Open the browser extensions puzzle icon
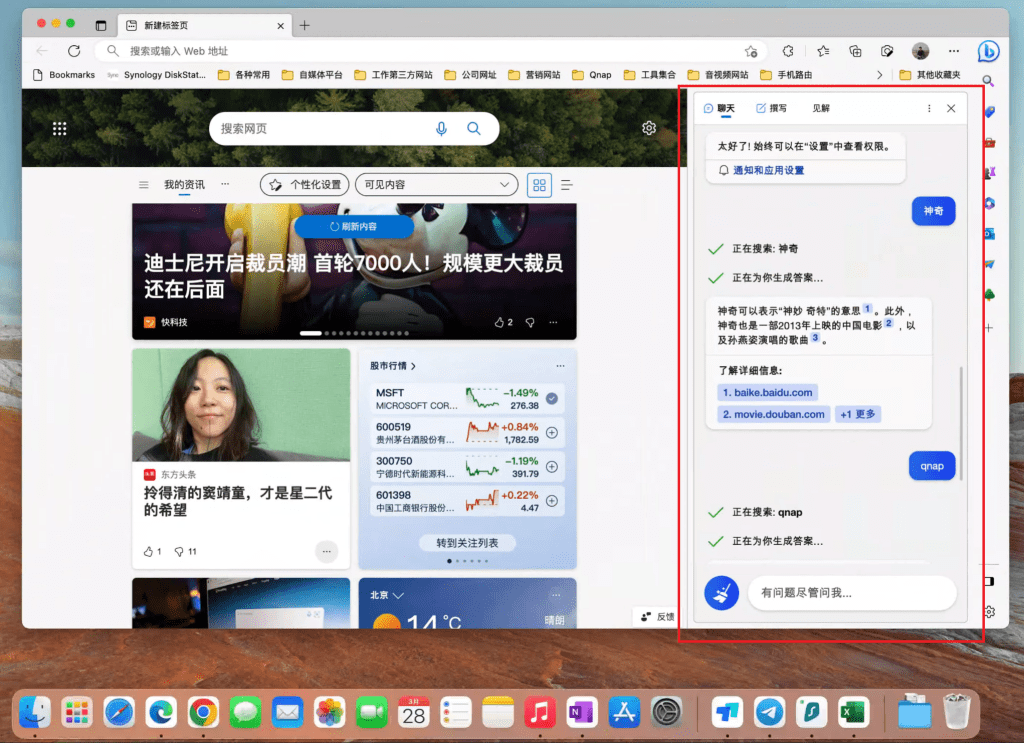Viewport: 1024px width, 743px height. [x=788, y=51]
